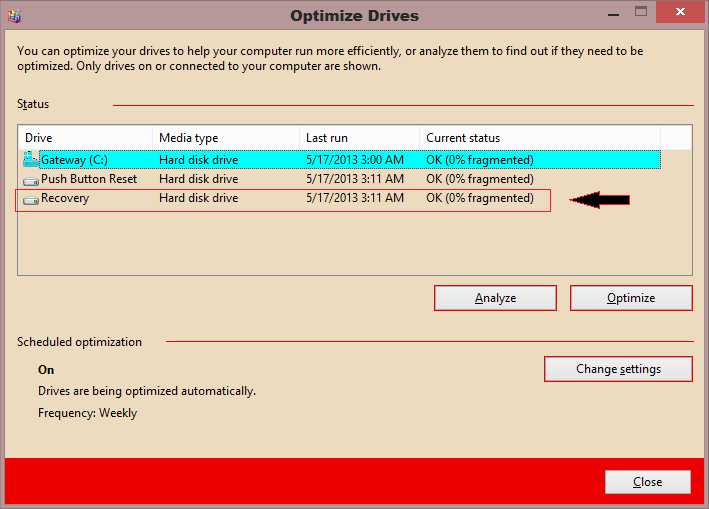Viewport: 709px width, 509px height.
Task: Open Change settings for scheduled optimization
Action: coord(618,369)
